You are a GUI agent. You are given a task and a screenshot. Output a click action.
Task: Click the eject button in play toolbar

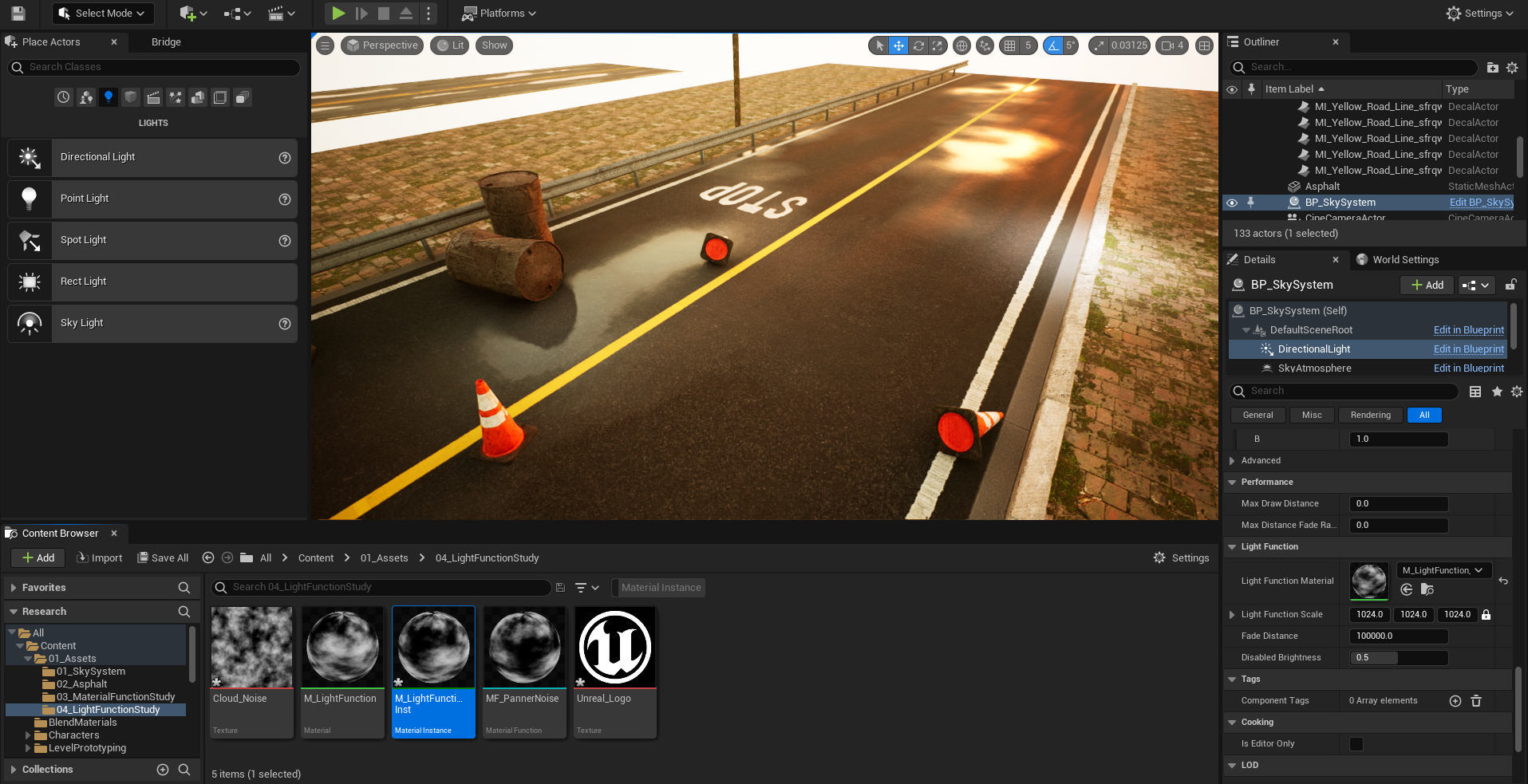tap(406, 14)
